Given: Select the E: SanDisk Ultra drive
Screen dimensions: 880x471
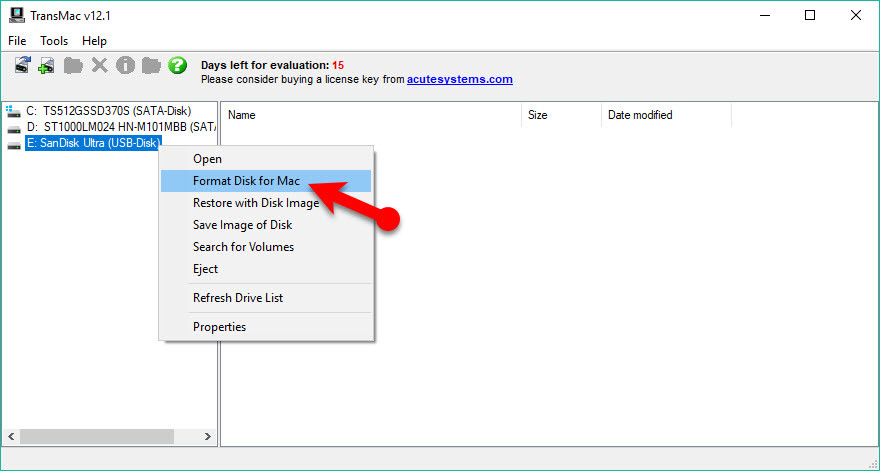Looking at the screenshot, I should click(93, 143).
